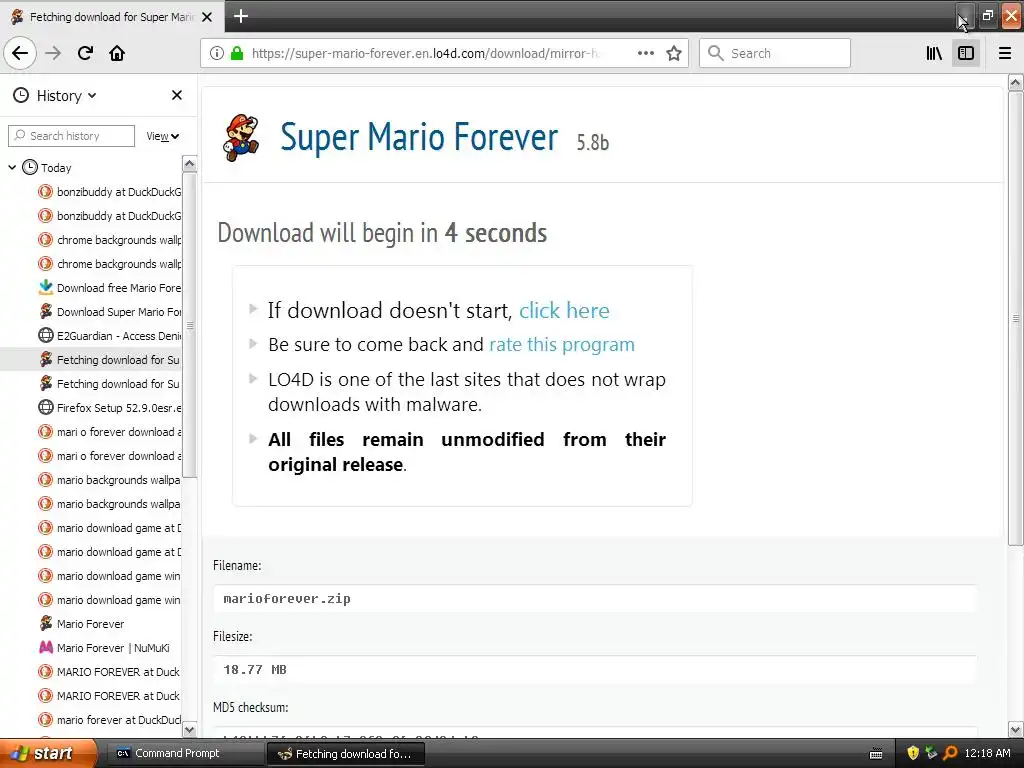Viewport: 1024px width, 768px height.
Task: Open the View dropdown in history
Action: [163, 136]
